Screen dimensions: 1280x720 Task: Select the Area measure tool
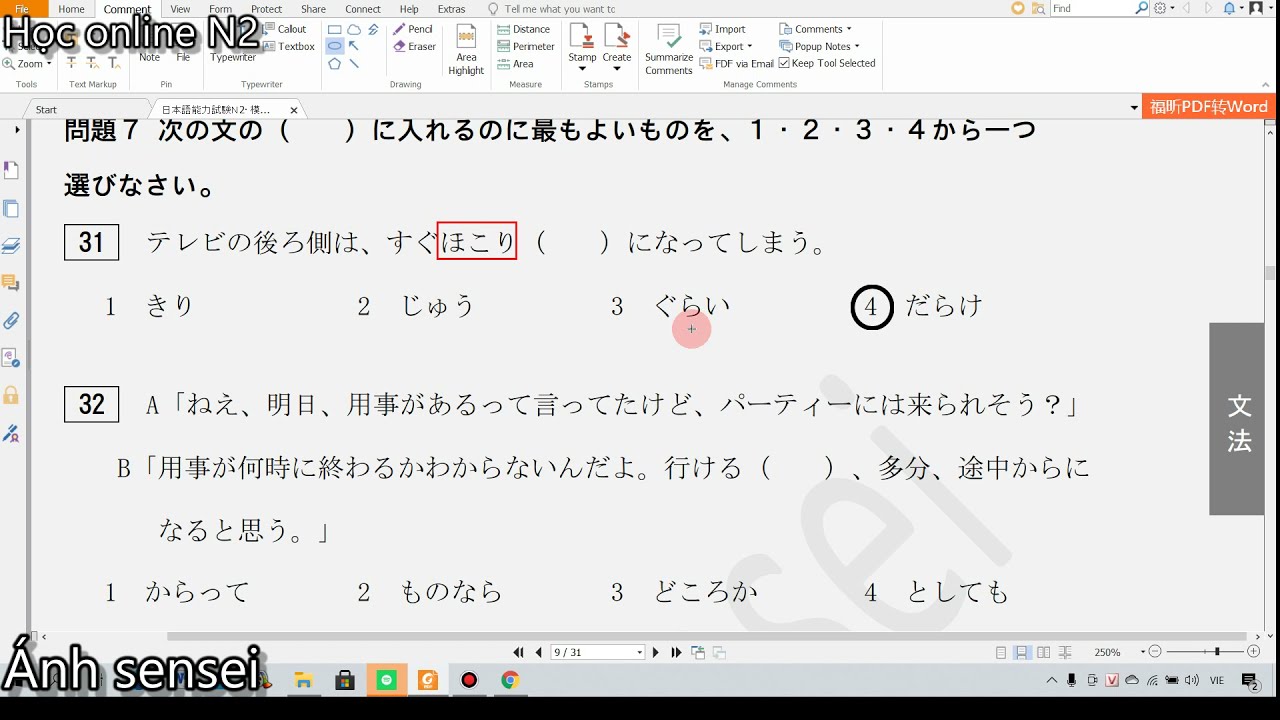(515, 64)
